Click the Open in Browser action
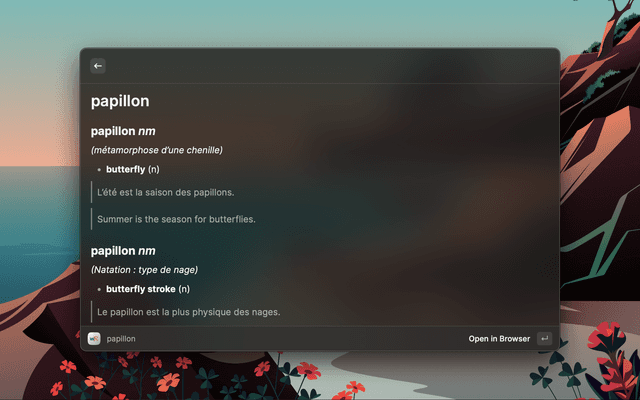Viewport: 640px width, 400px height. pyautogui.click(x=499, y=338)
